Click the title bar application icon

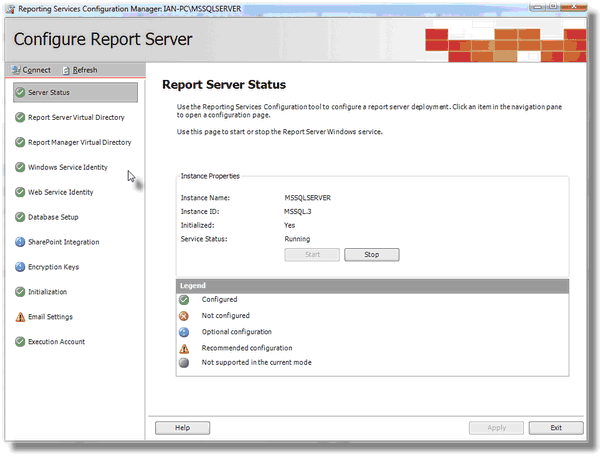coord(11,9)
